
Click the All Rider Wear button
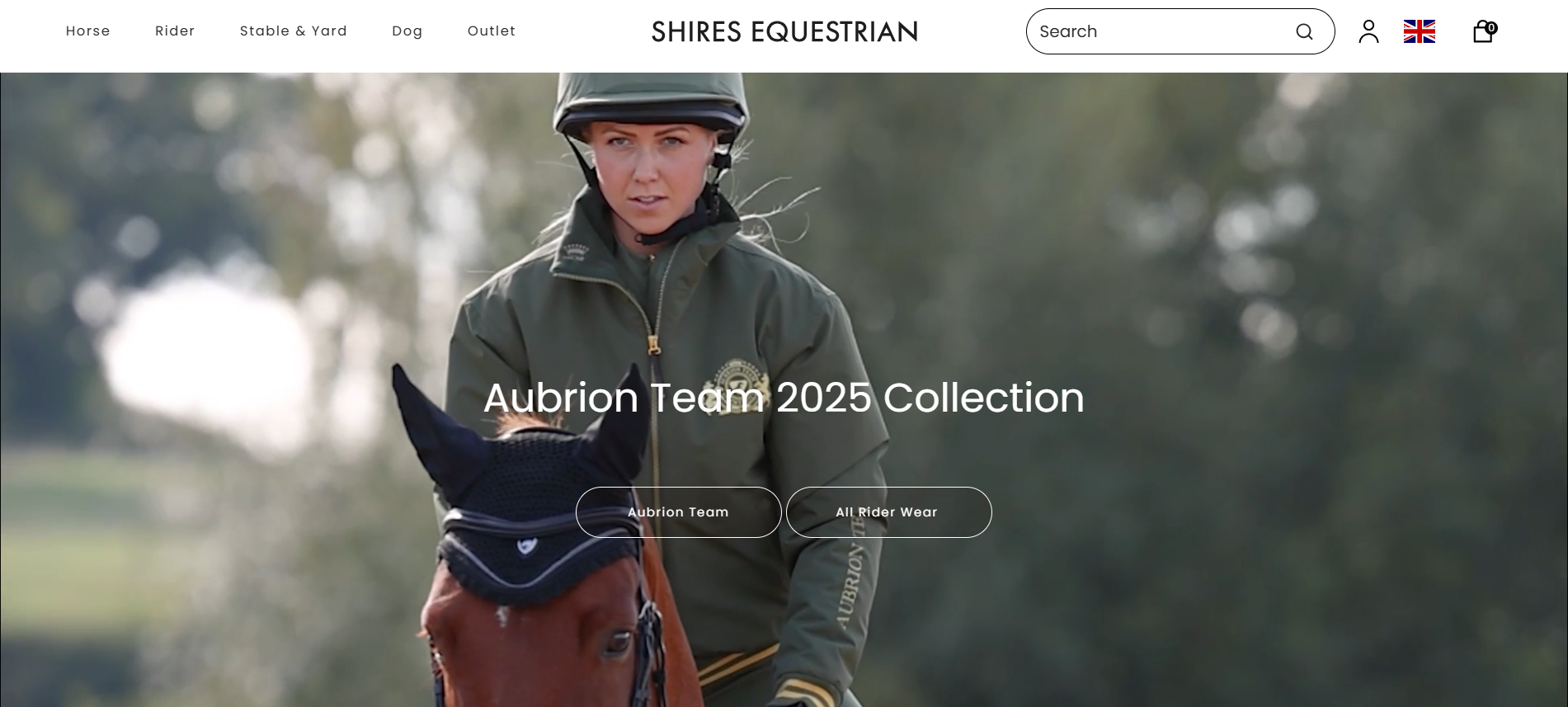(888, 512)
